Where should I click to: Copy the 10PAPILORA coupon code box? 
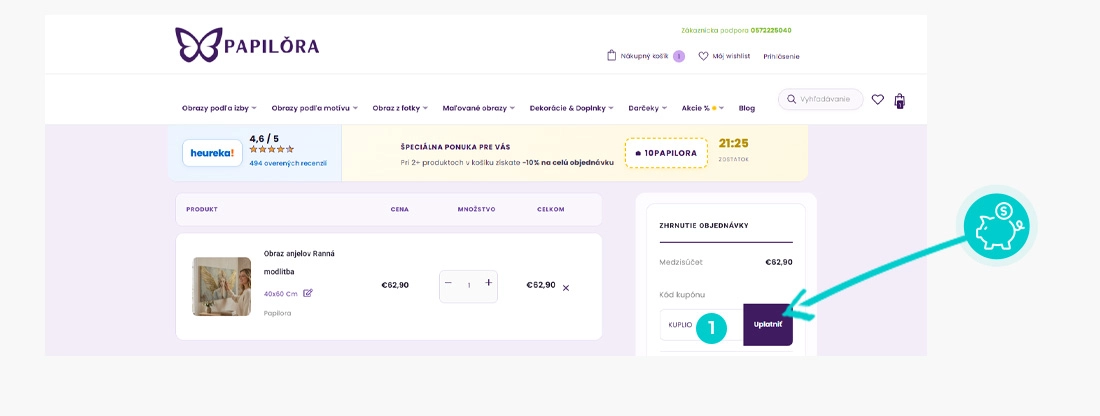click(x=666, y=153)
